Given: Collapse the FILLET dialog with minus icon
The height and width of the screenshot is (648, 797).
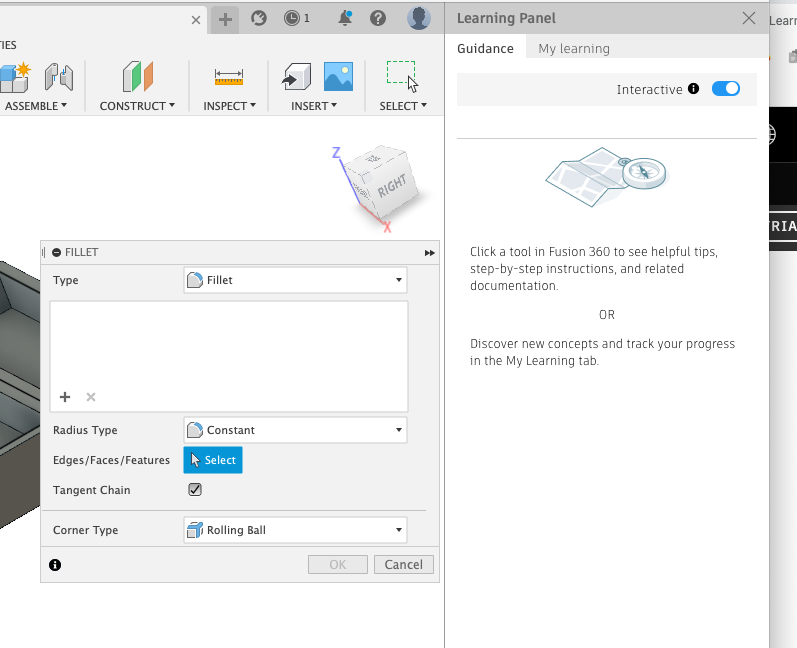Looking at the screenshot, I should (x=56, y=253).
